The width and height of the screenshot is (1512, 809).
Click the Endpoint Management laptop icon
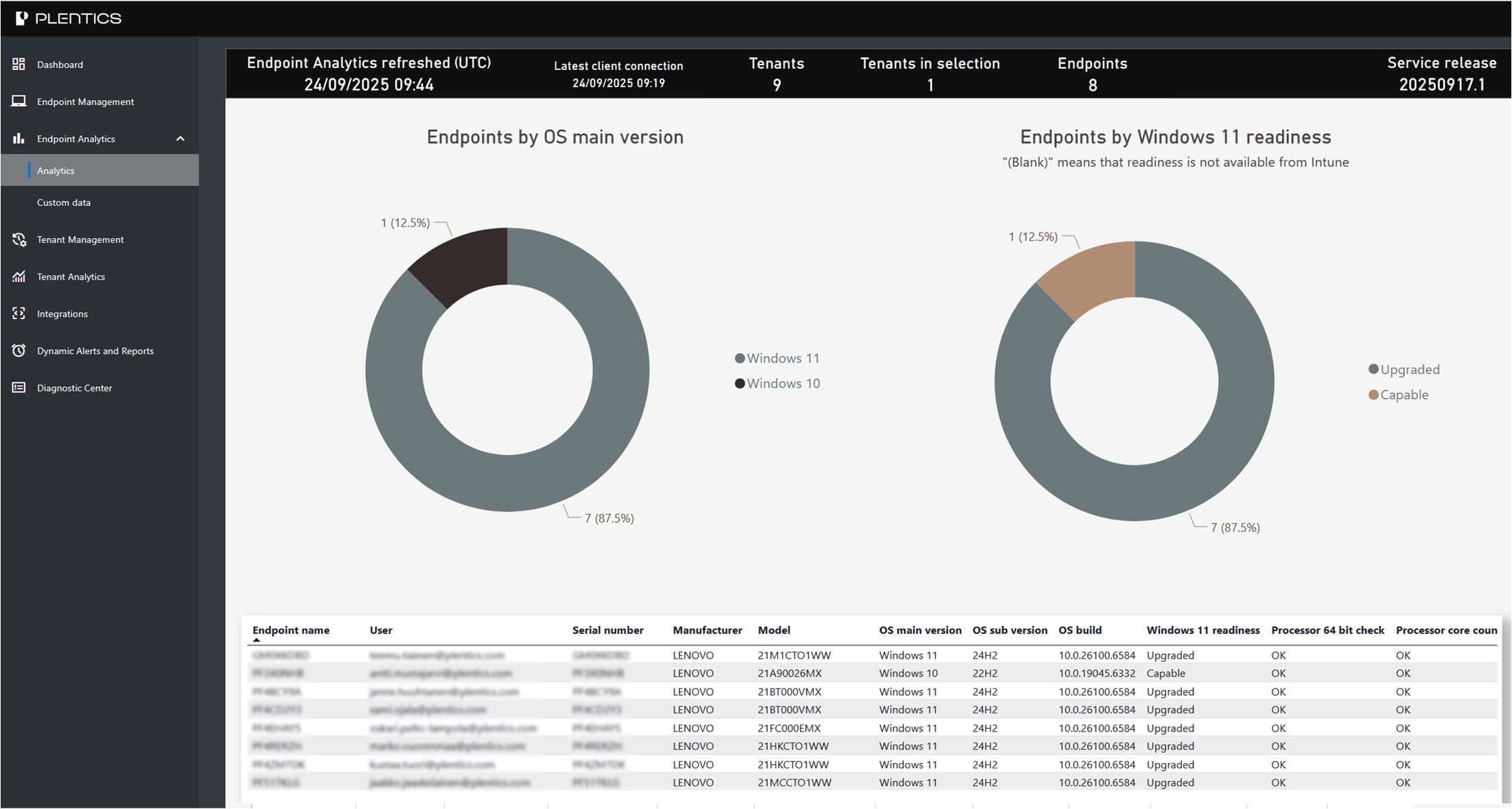19,102
